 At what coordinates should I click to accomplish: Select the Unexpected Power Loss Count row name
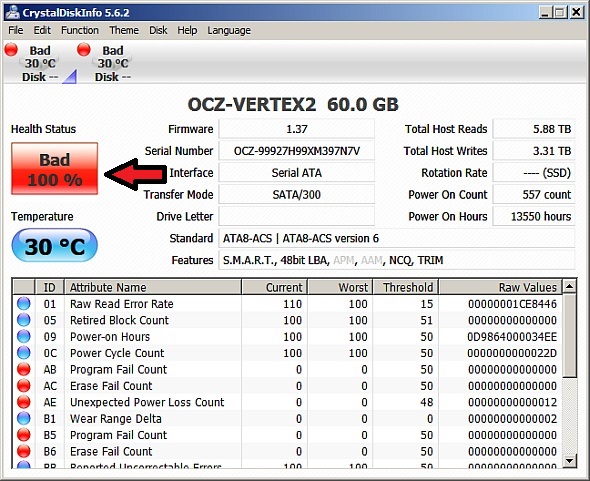147,402
